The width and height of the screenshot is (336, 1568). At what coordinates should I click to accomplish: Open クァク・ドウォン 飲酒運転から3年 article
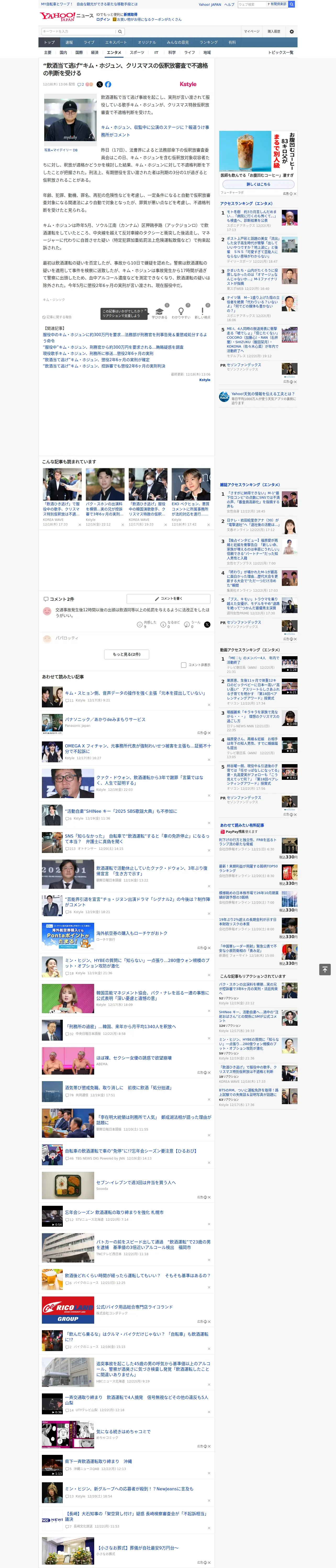[x=149, y=780]
